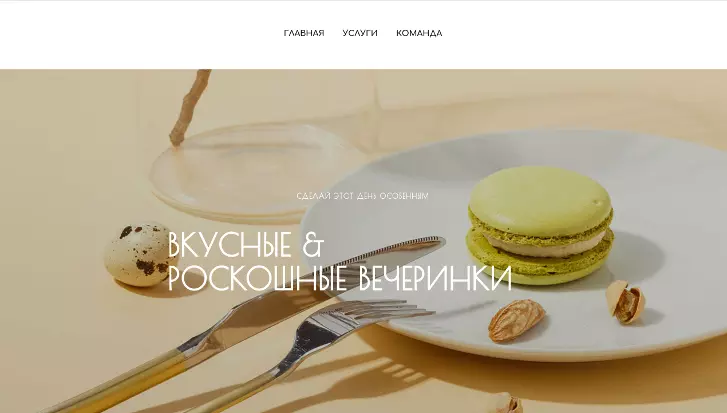The width and height of the screenshot is (727, 413).
Task: Click the knife blade tip
Action: point(424,244)
